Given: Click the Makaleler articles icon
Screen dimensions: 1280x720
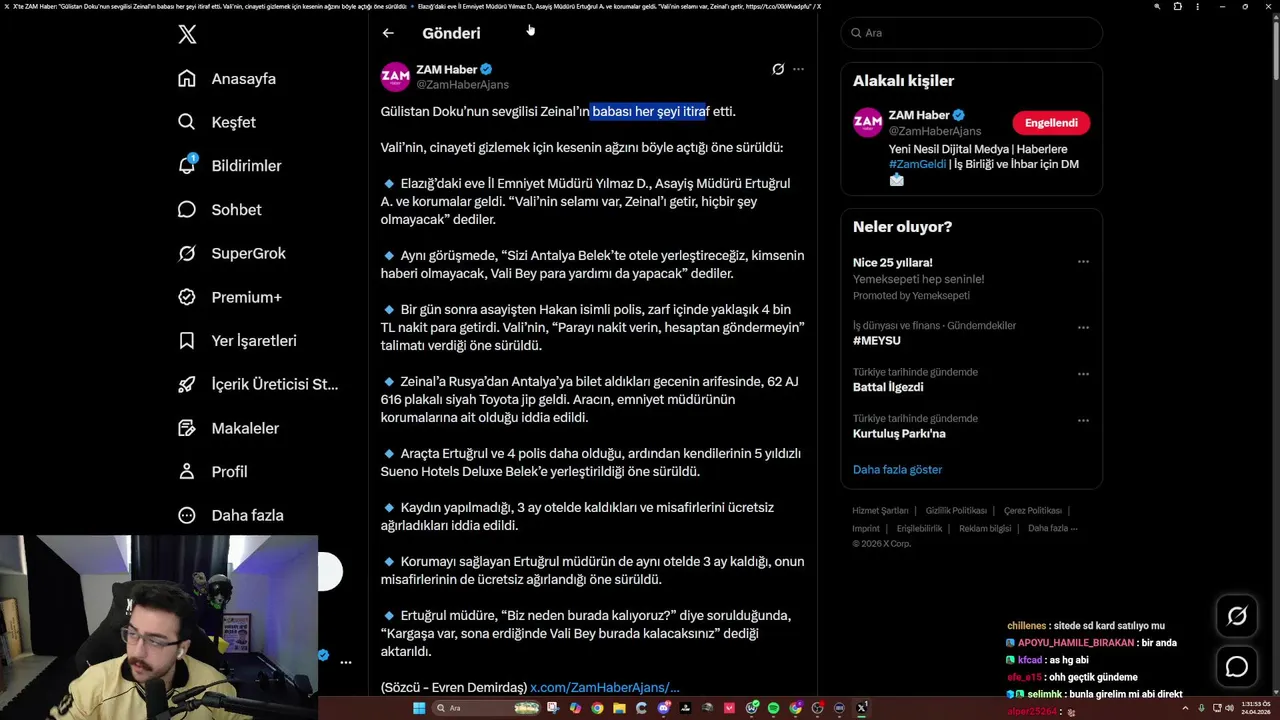Looking at the screenshot, I should click(x=186, y=428).
